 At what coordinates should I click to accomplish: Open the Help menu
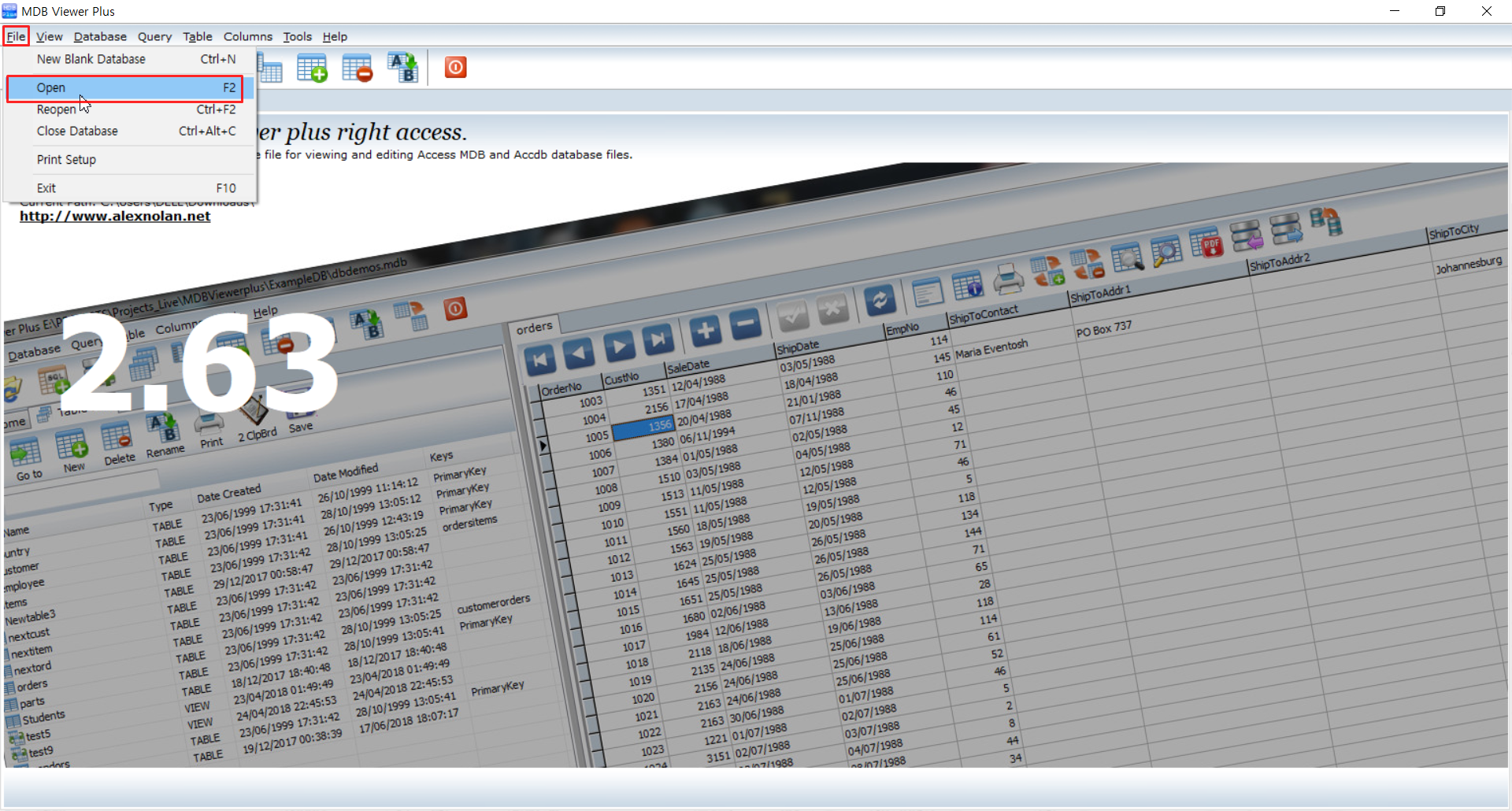click(335, 36)
